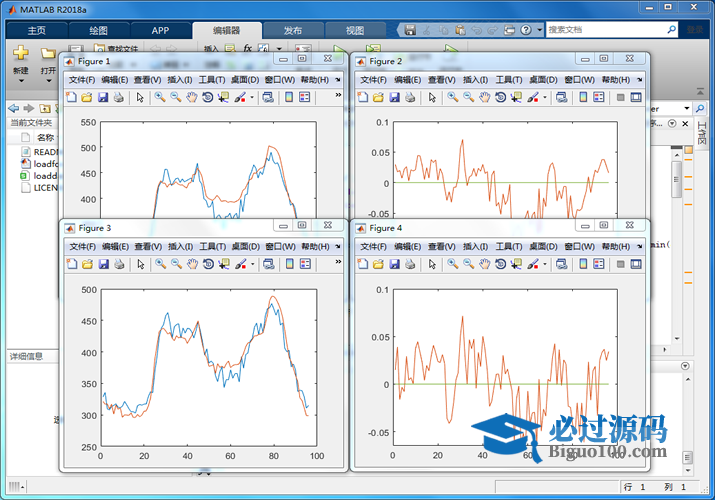715x500 pixels.
Task: Insert Colorbar icon in Figure 2
Action: click(x=583, y=97)
